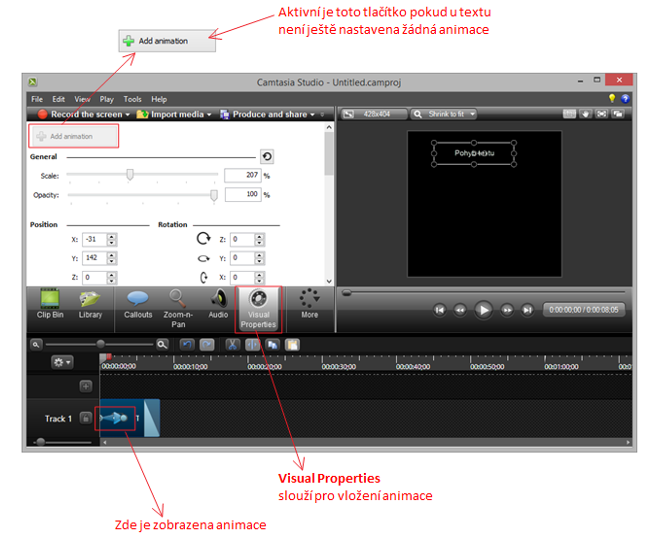The image size is (658, 544).
Task: Open the Clip Bin panel
Action: (x=51, y=304)
